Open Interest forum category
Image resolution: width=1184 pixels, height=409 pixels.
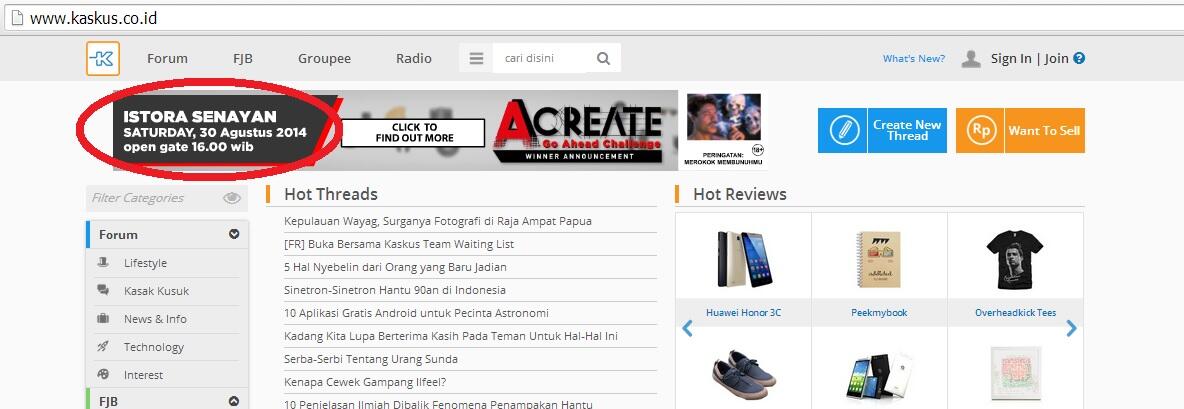coord(143,374)
